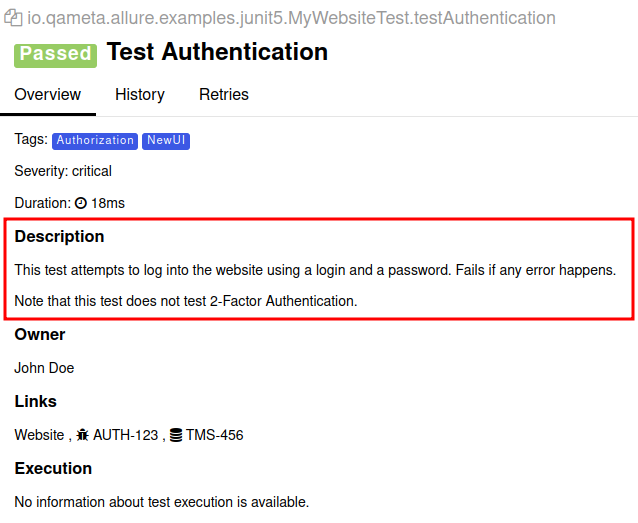Select the NewUI tag
Screen dimensions: 638x523
point(166,141)
